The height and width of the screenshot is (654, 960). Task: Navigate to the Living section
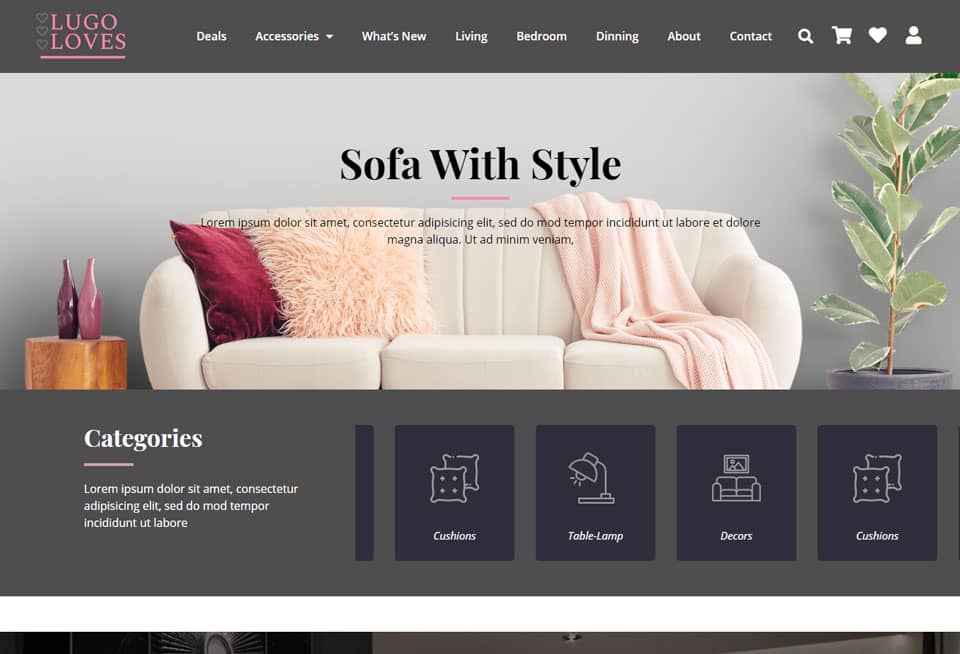(471, 36)
